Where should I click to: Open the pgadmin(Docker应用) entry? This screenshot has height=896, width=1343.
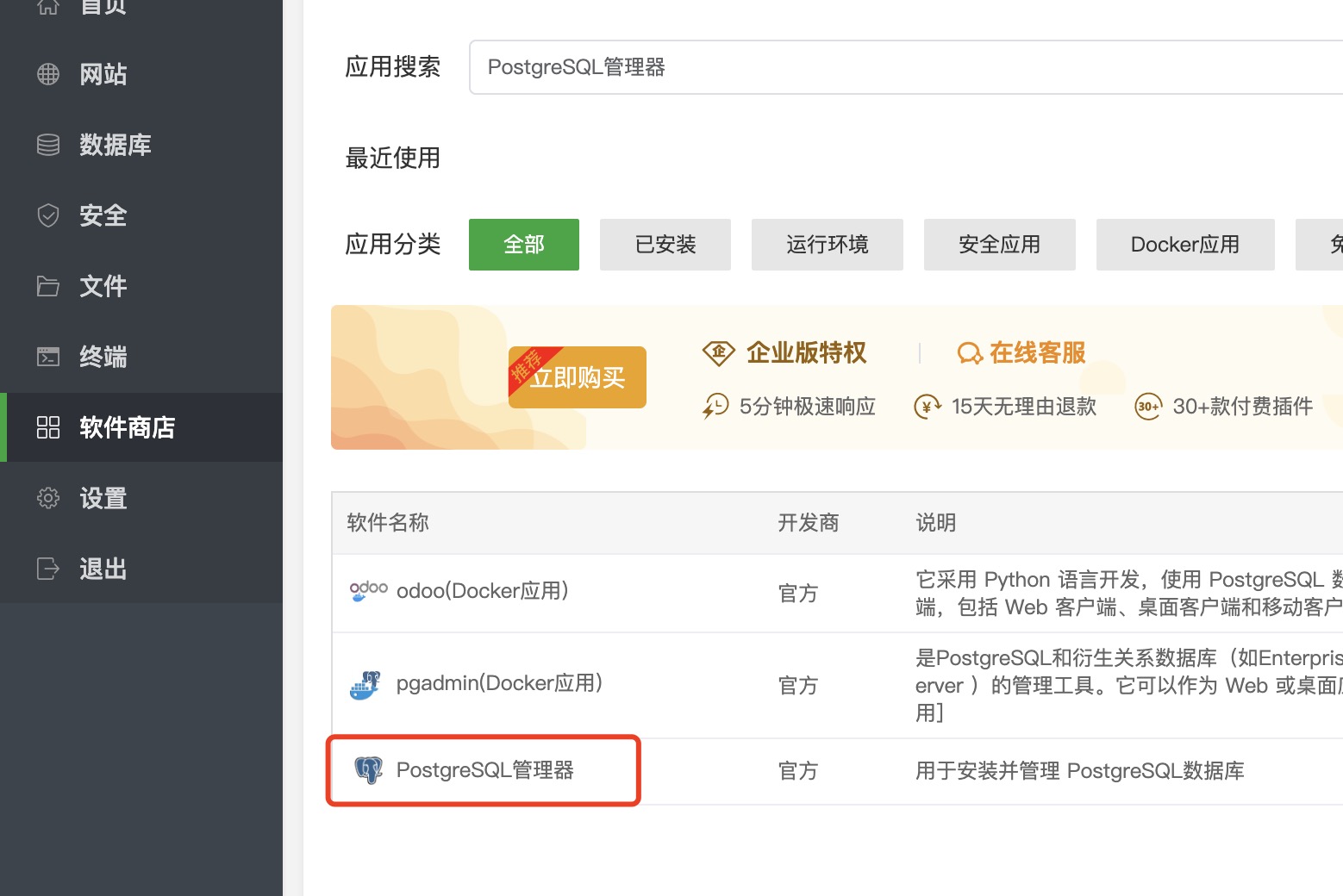click(x=500, y=683)
